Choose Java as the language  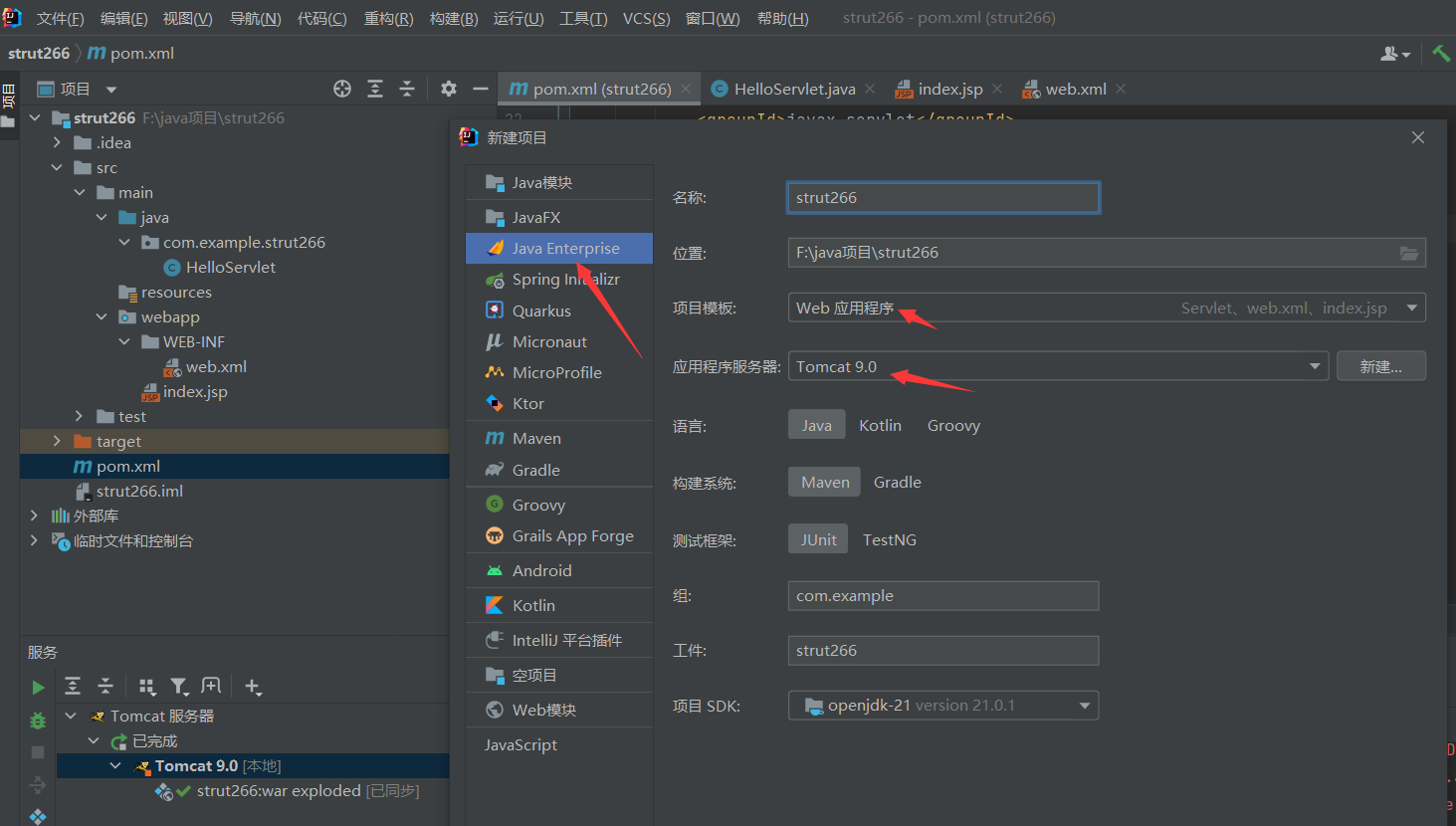817,425
